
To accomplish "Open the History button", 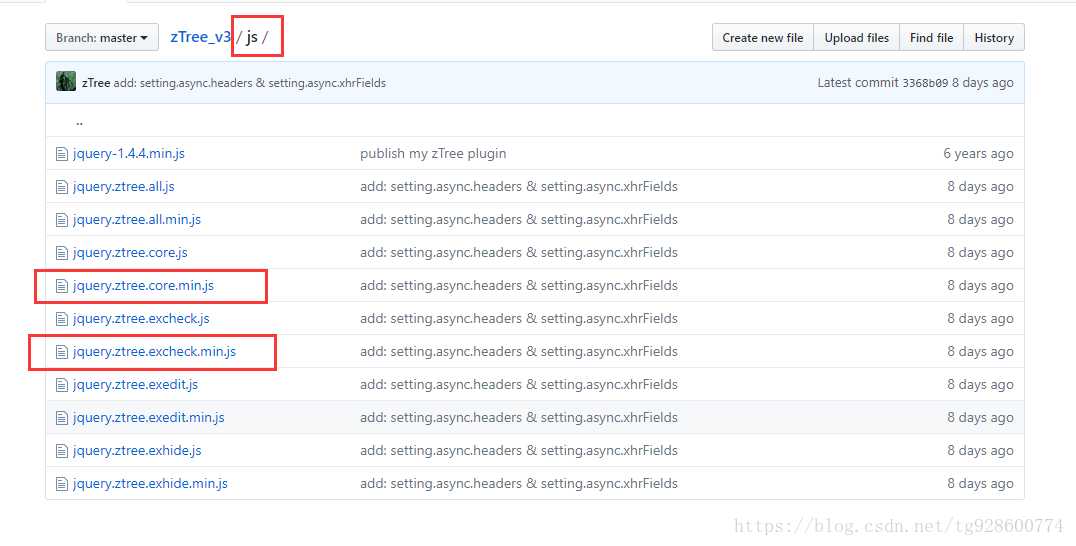I will 994,38.
